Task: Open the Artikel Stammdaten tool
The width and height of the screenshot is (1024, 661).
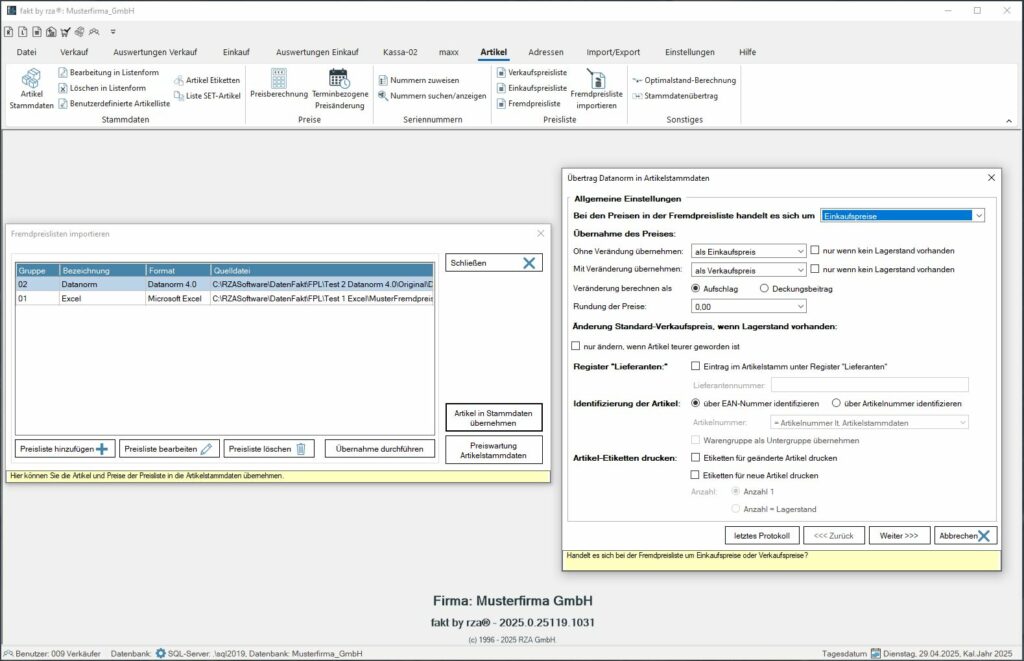Action: click(30, 90)
